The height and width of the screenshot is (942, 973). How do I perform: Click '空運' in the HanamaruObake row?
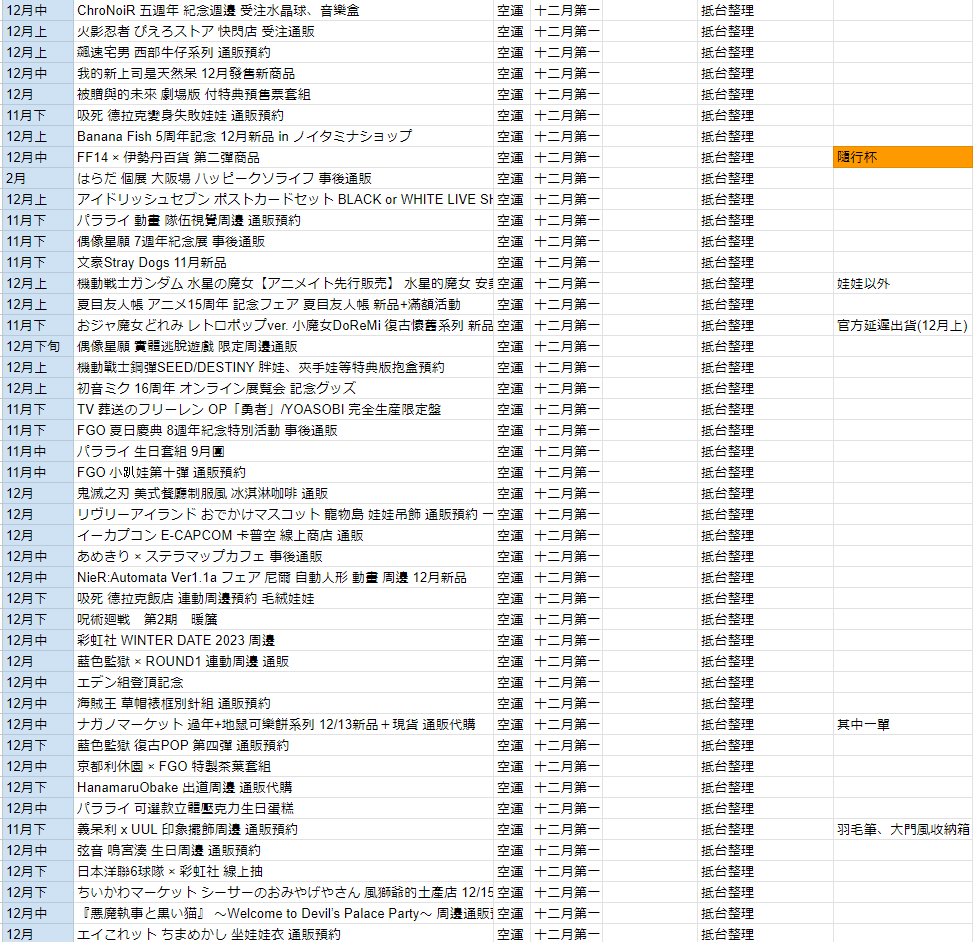[512, 787]
